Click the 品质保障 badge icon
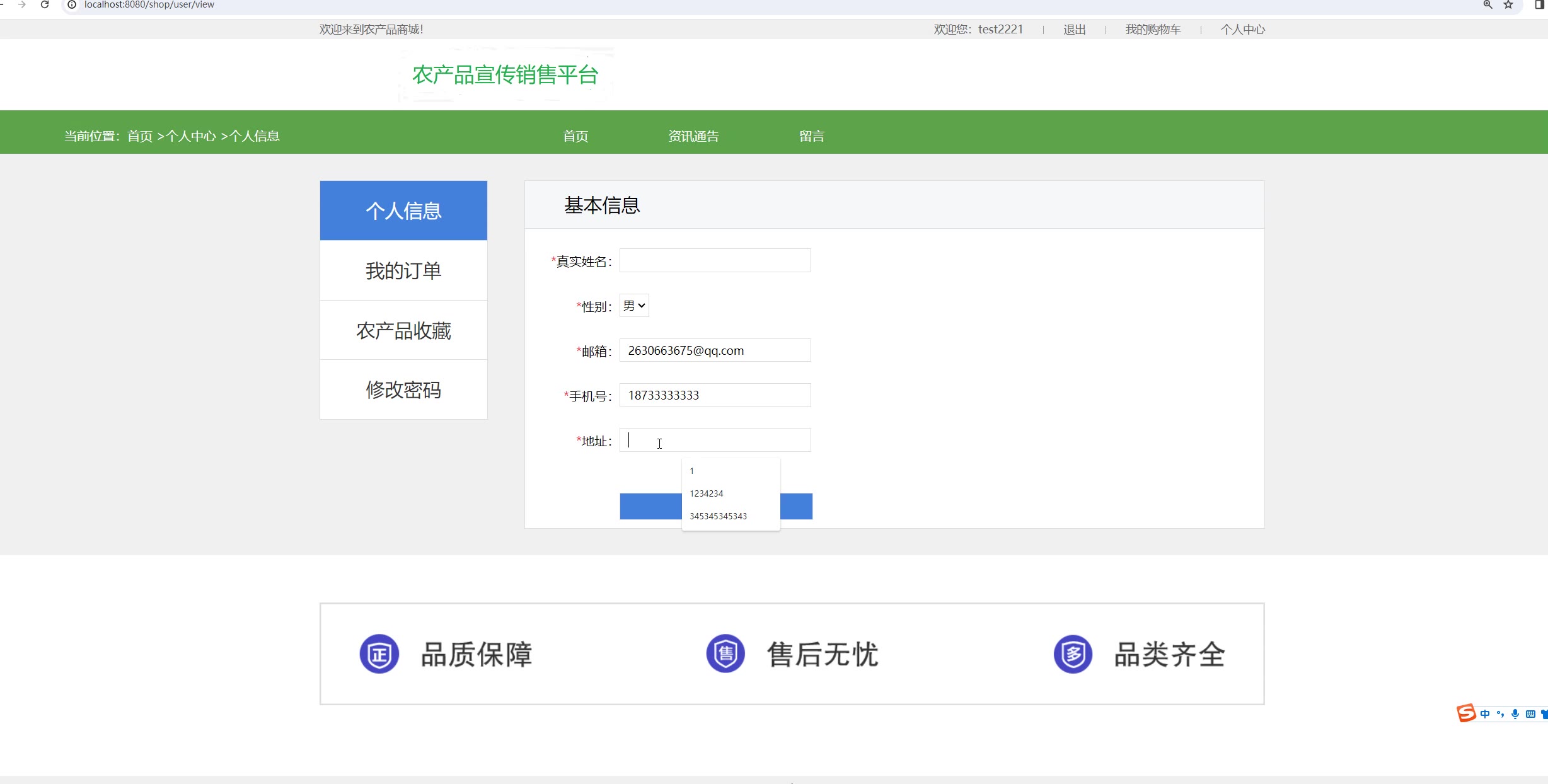Image resolution: width=1548 pixels, height=784 pixels. tap(379, 654)
